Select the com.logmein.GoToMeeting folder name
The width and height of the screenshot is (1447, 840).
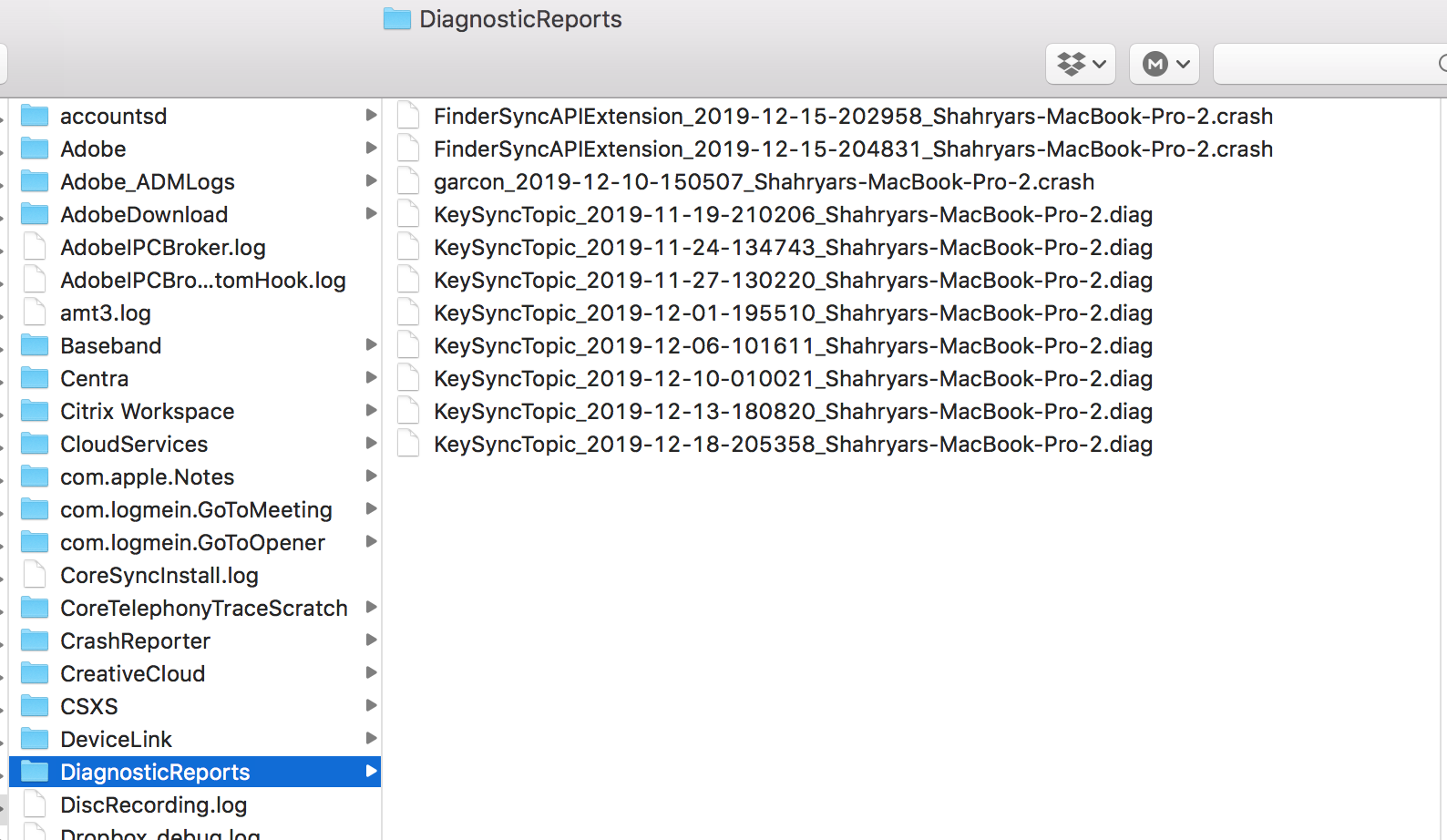(x=196, y=510)
